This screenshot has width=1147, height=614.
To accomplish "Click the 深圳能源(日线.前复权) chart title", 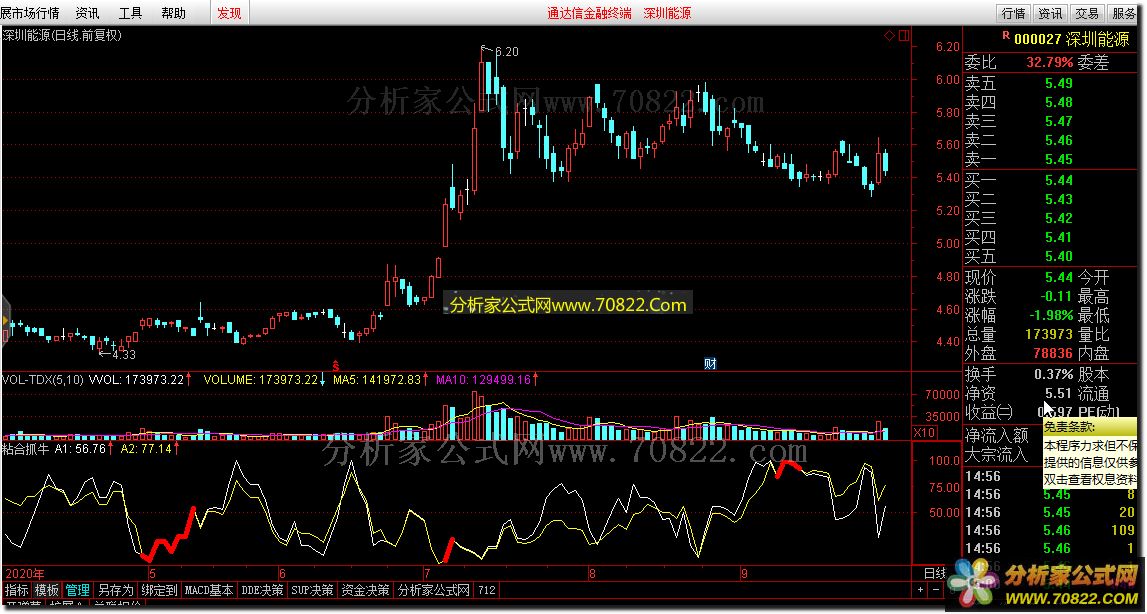I will pos(61,34).
